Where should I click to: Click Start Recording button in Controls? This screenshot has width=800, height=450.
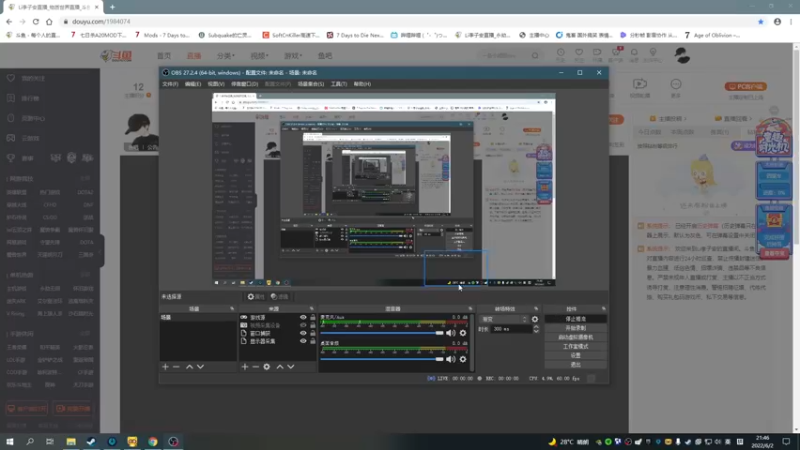[x=576, y=328]
